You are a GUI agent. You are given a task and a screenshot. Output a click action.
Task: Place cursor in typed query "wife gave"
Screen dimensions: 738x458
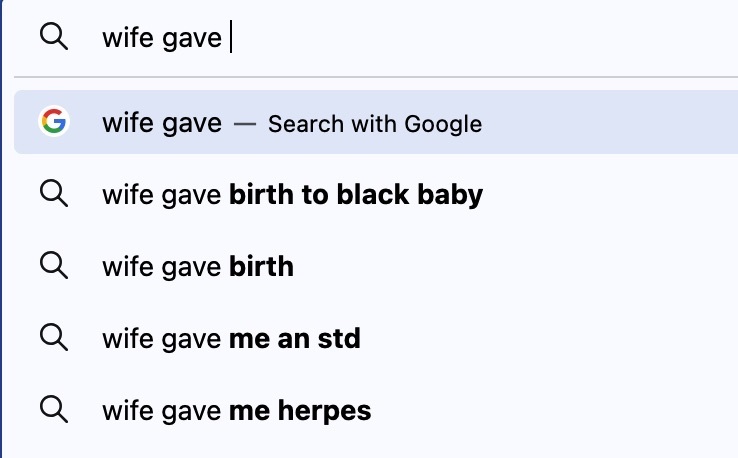coord(162,38)
